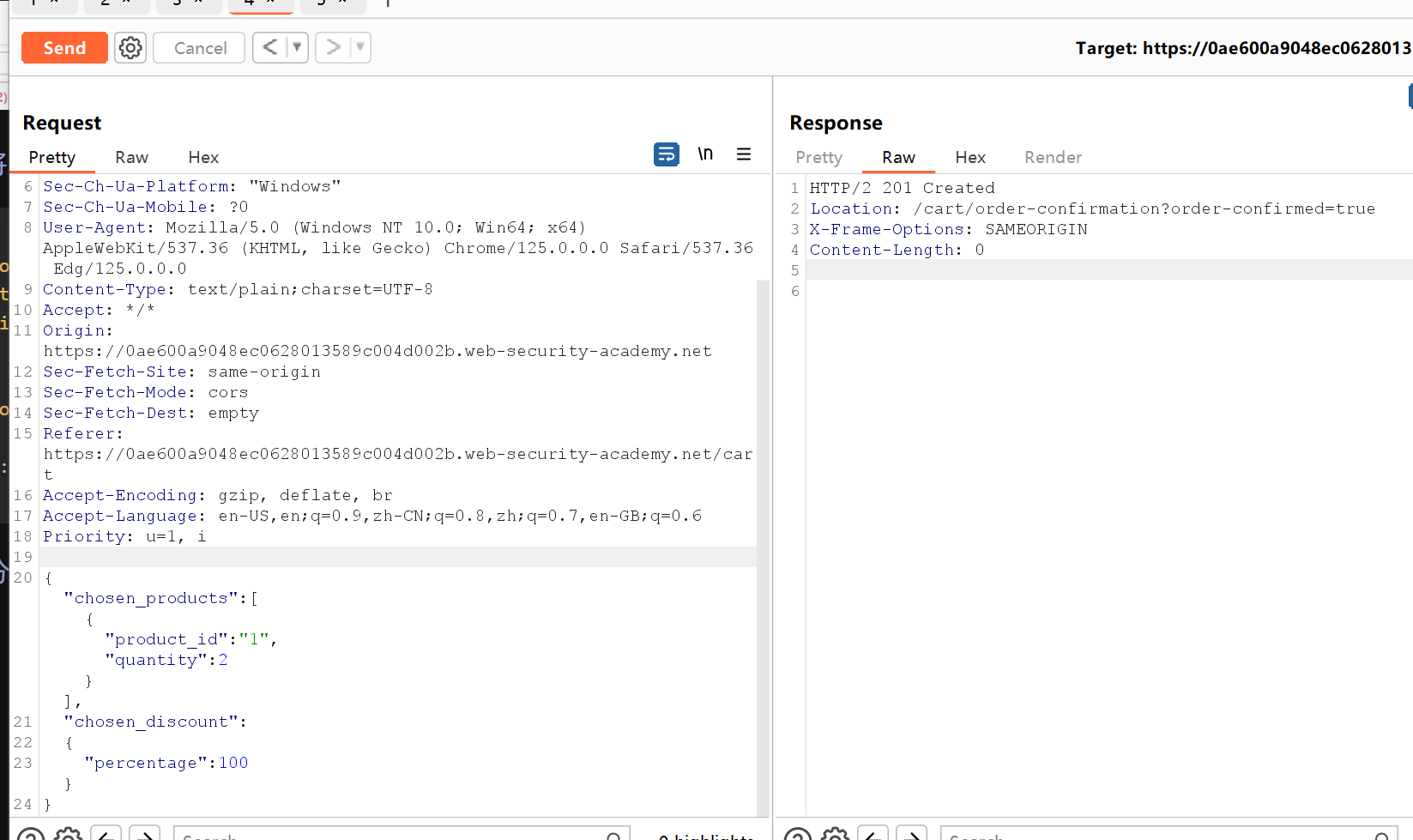This screenshot has width=1413, height=840.
Task: Switch Response view to Render tab
Action: coord(1053,157)
